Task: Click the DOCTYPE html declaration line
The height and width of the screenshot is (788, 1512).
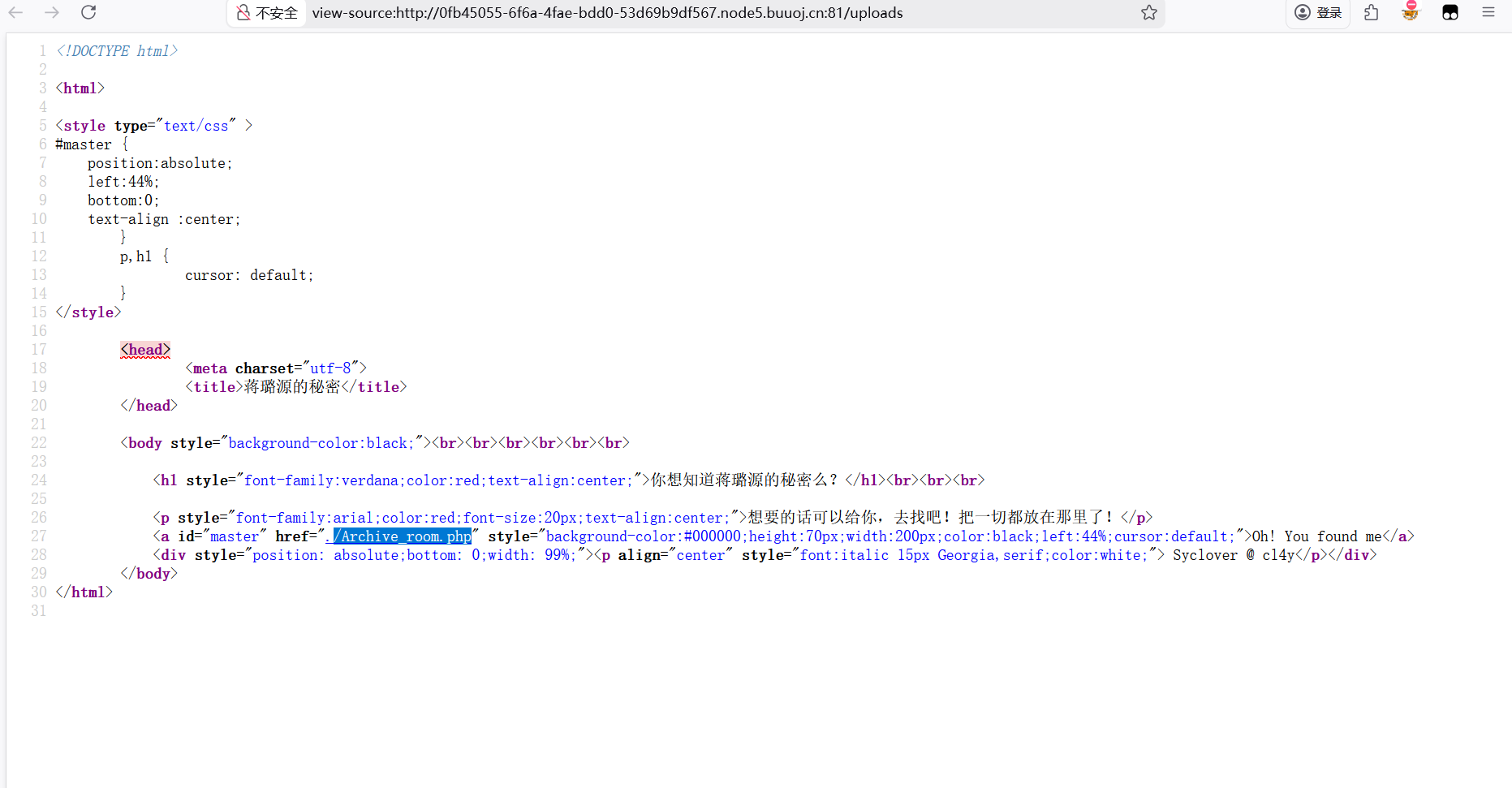Action: [117, 51]
